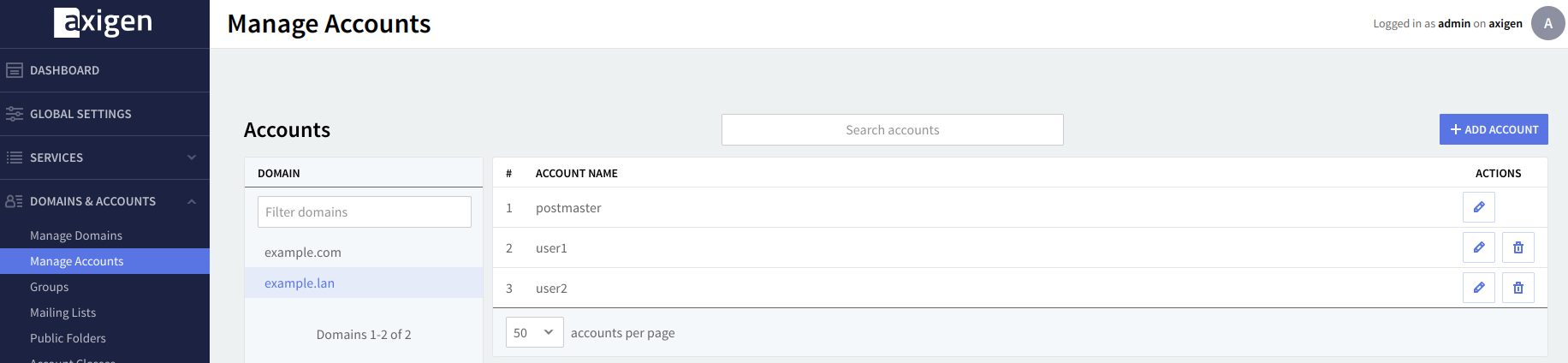Open the Groups page
The width and height of the screenshot is (1568, 363).
pyautogui.click(x=50, y=287)
